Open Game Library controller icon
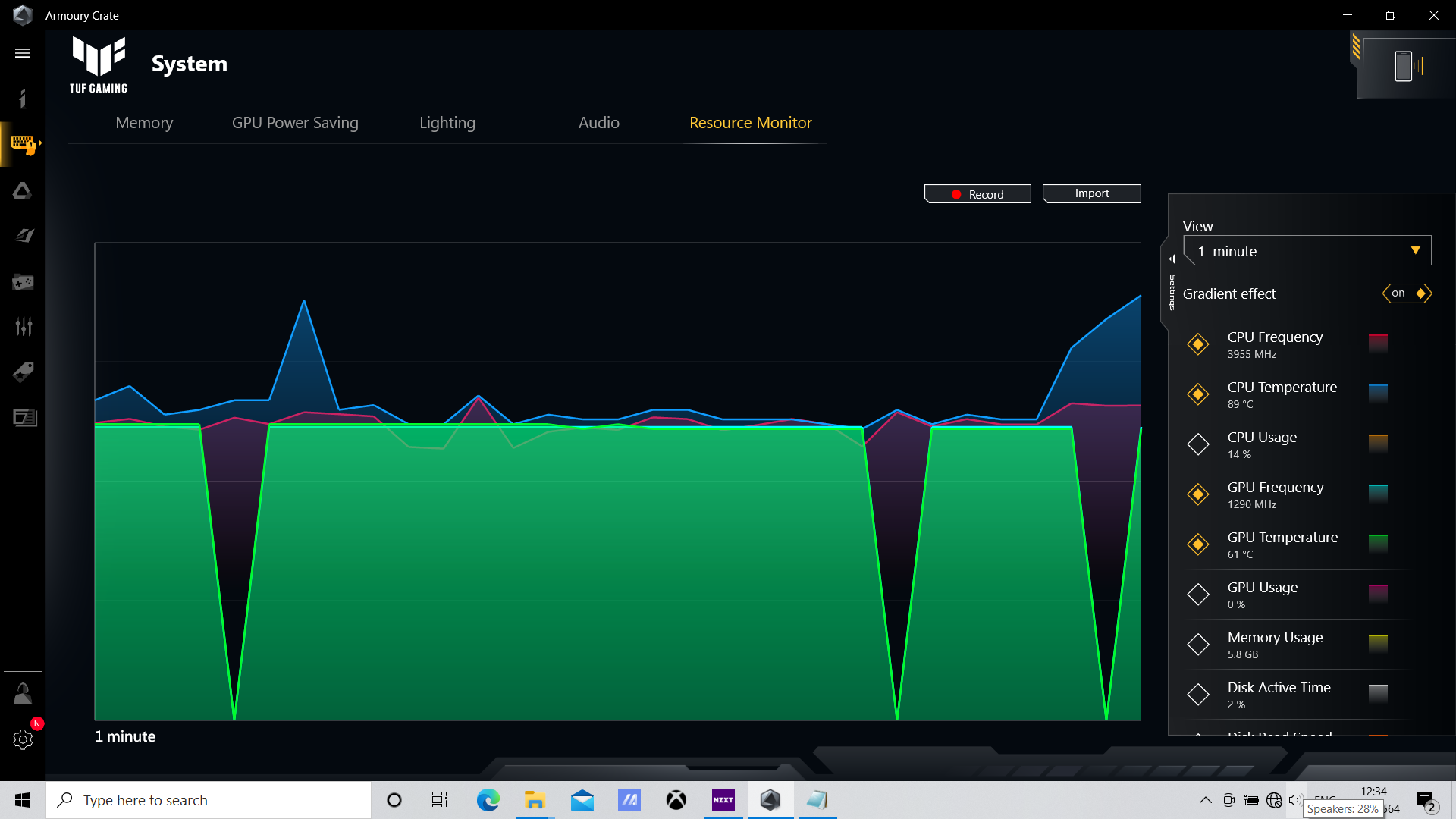Viewport: 1456px width, 819px height. (x=23, y=282)
